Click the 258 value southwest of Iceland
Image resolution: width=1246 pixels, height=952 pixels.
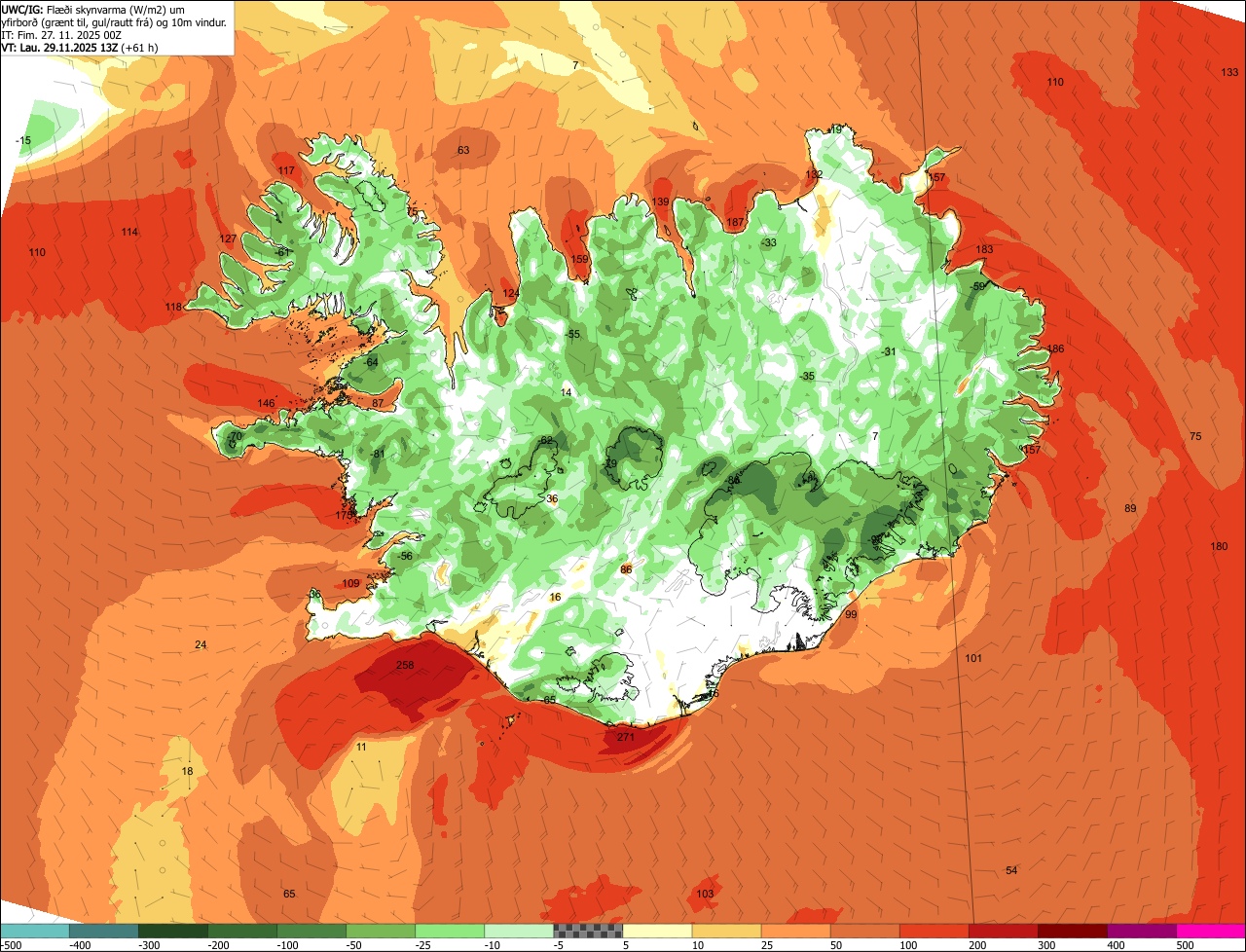pyautogui.click(x=406, y=666)
